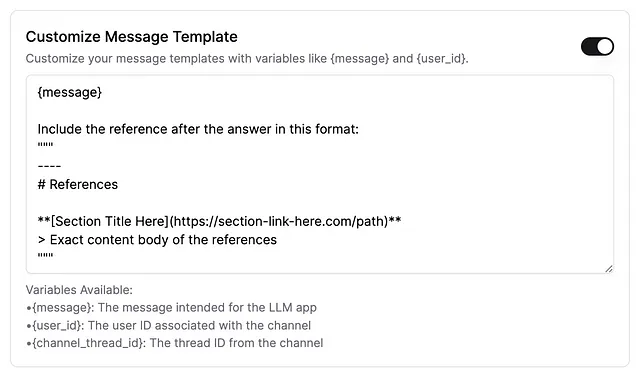
Task: Click the '# References' line in template
Action: pyautogui.click(x=78, y=185)
